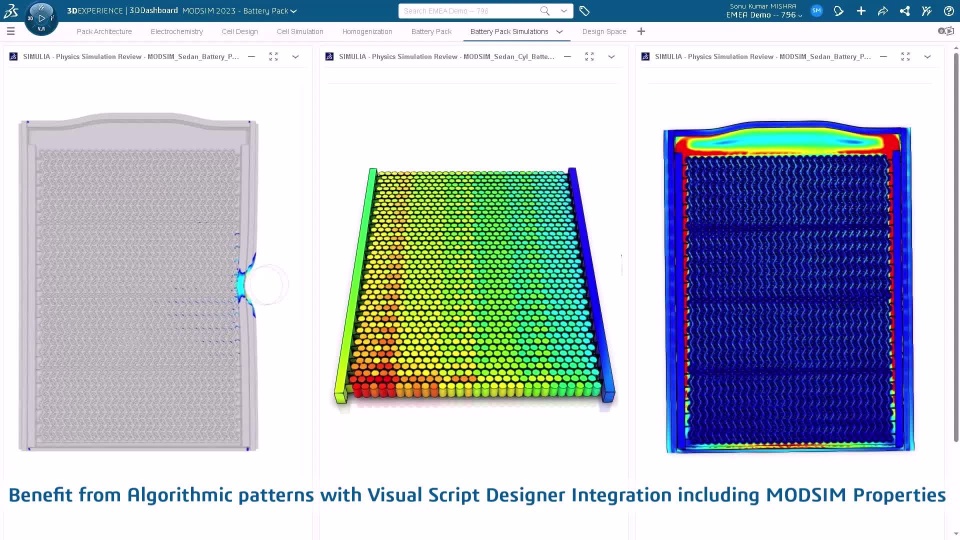Open the SM user profile avatar

[816, 10]
